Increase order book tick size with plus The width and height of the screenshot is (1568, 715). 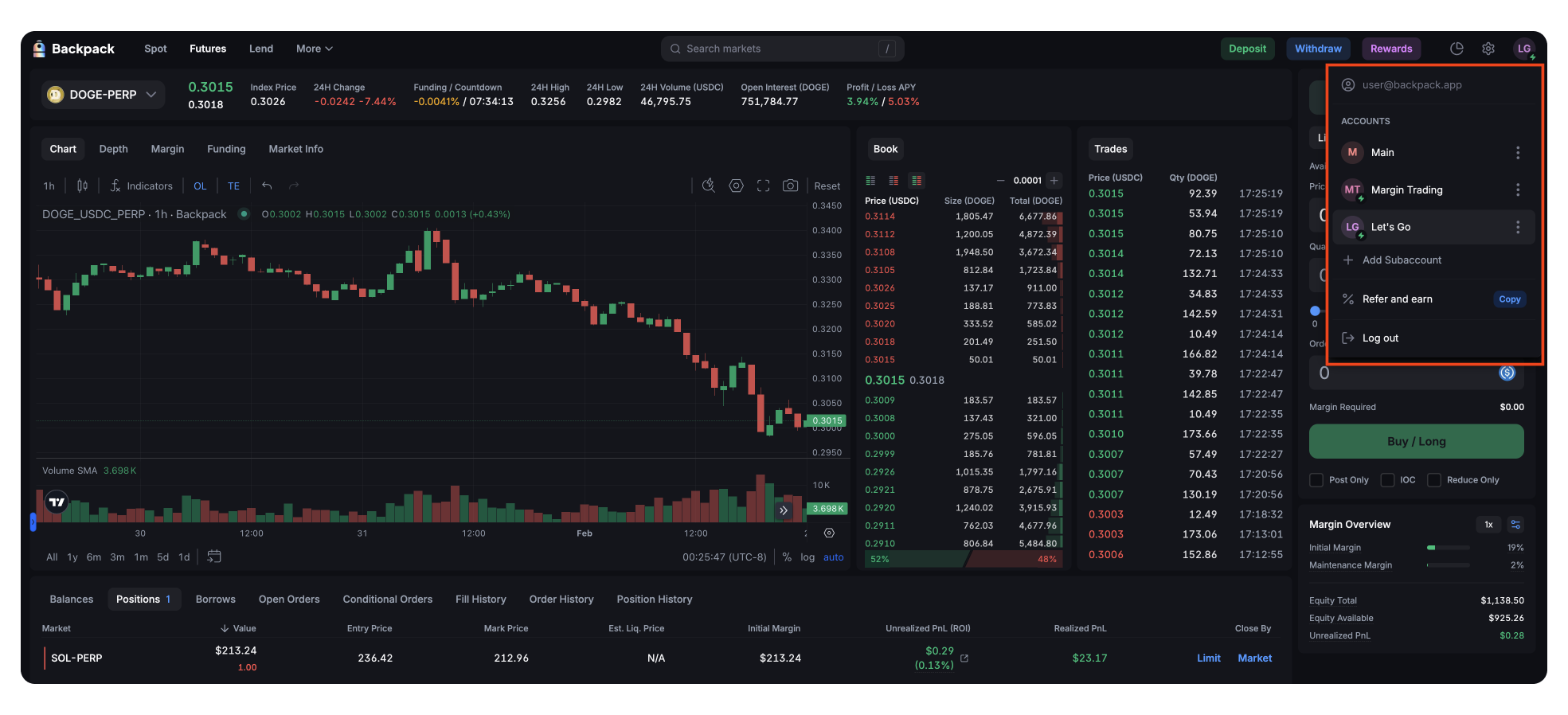pyautogui.click(x=1054, y=181)
